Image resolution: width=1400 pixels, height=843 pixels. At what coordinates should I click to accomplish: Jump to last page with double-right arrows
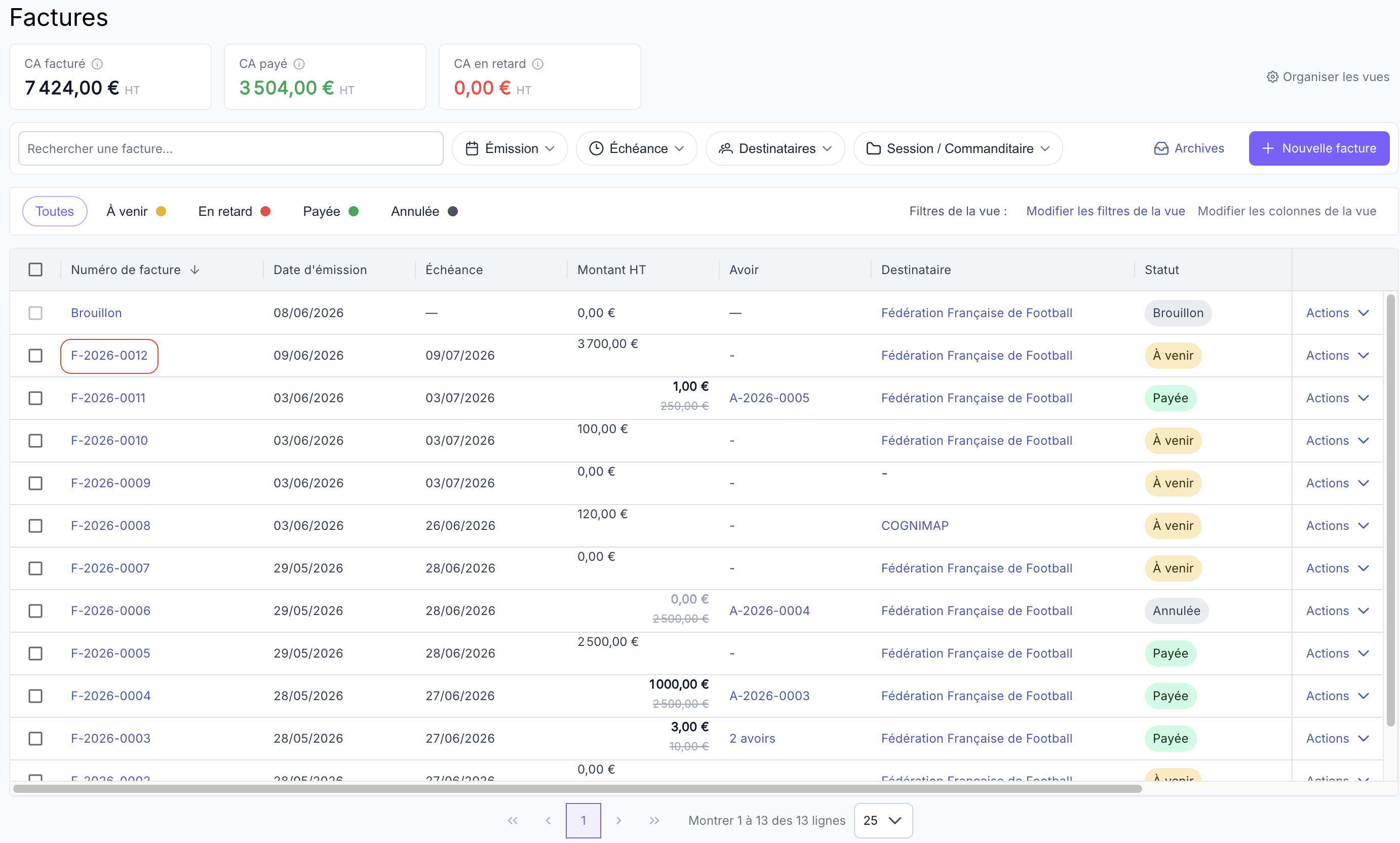click(654, 820)
